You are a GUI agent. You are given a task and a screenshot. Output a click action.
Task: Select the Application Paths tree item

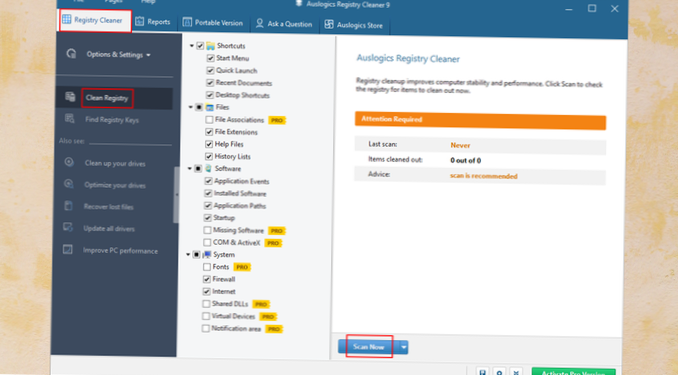point(240,205)
